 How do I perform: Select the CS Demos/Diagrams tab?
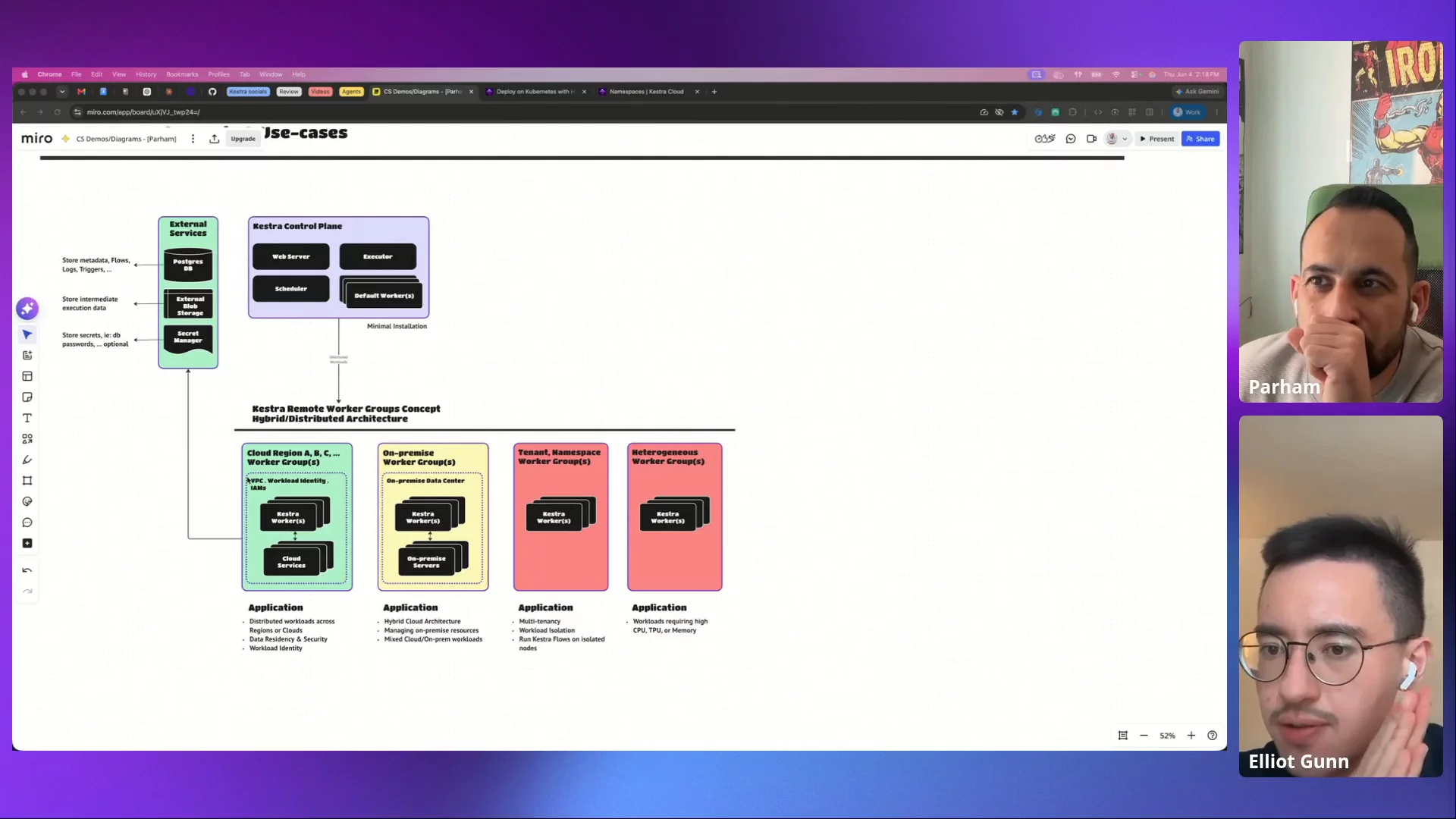pos(422,92)
